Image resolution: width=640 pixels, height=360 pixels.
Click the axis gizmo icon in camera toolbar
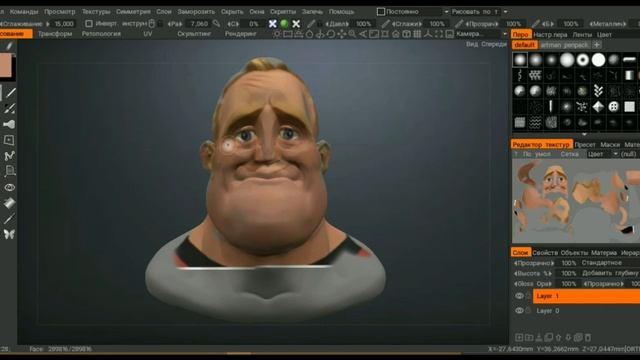coord(428,34)
